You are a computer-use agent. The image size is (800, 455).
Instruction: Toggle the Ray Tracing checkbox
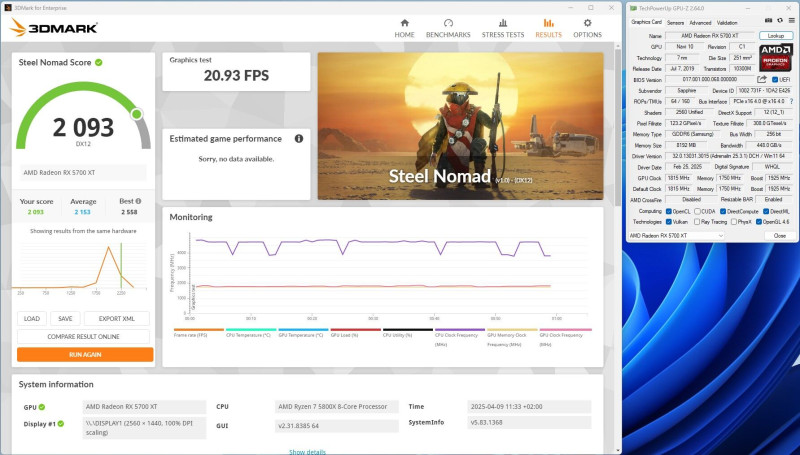point(697,222)
